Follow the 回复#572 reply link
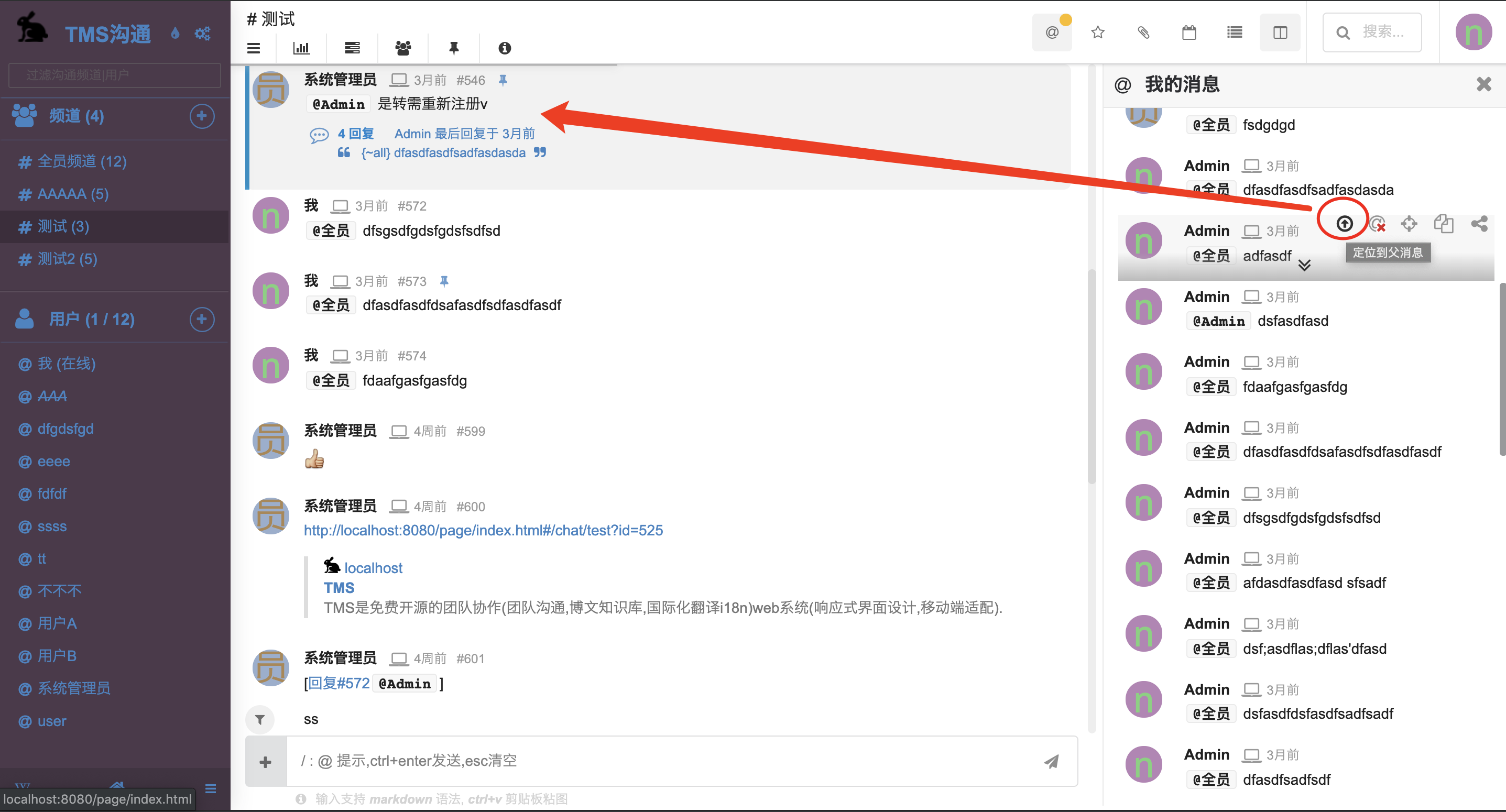The width and height of the screenshot is (1506, 812). (339, 683)
